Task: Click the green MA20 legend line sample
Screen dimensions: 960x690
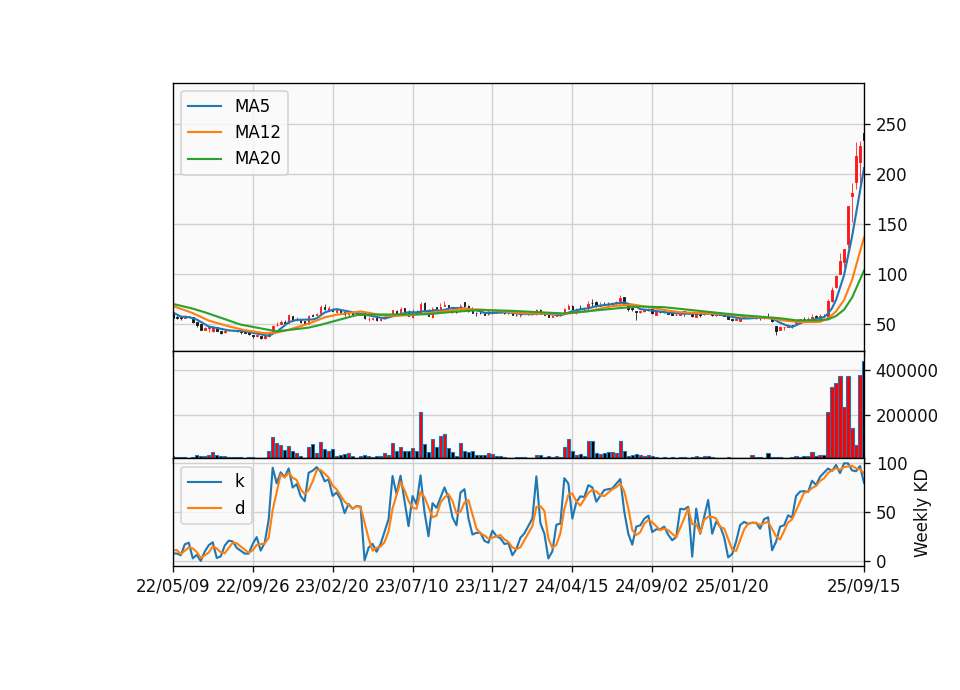Action: tap(204, 159)
